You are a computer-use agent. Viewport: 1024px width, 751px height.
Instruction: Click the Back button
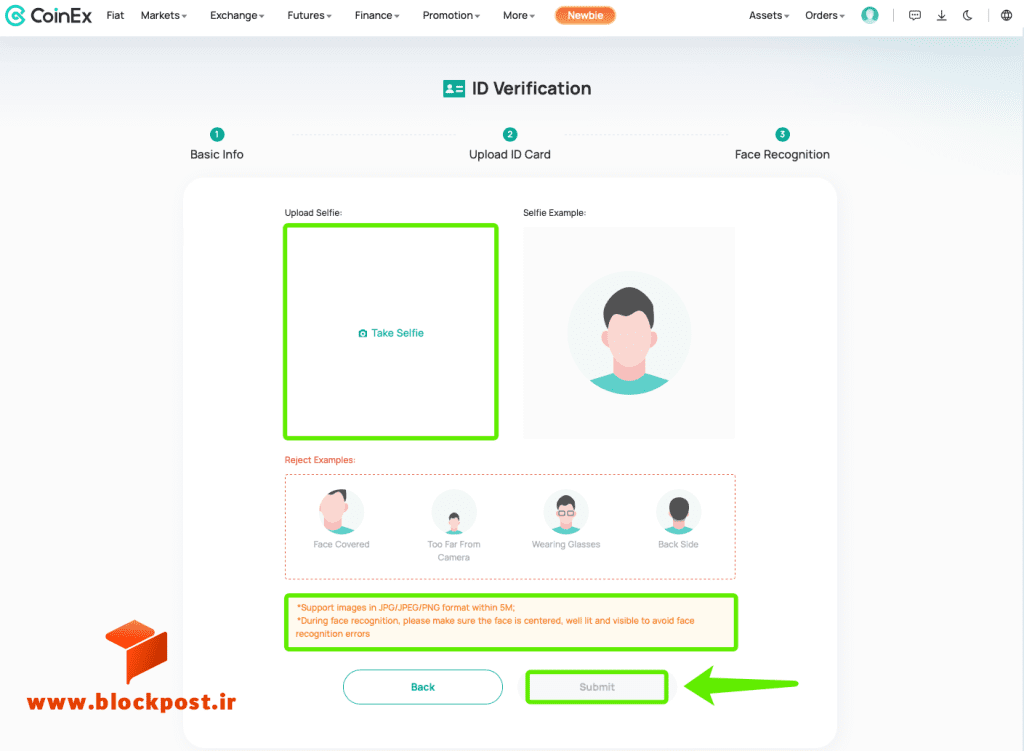click(x=423, y=687)
